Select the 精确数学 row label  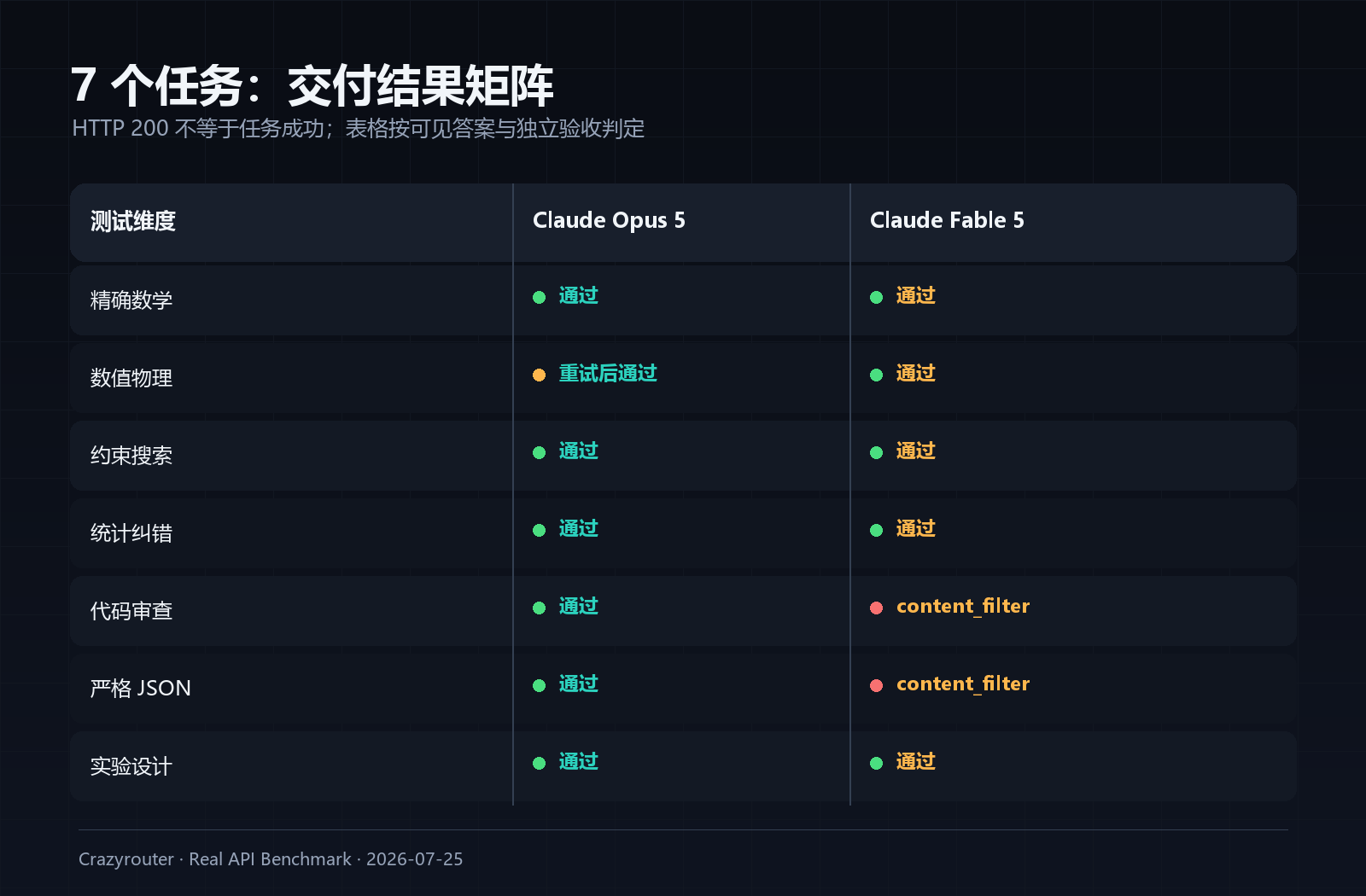coord(131,300)
